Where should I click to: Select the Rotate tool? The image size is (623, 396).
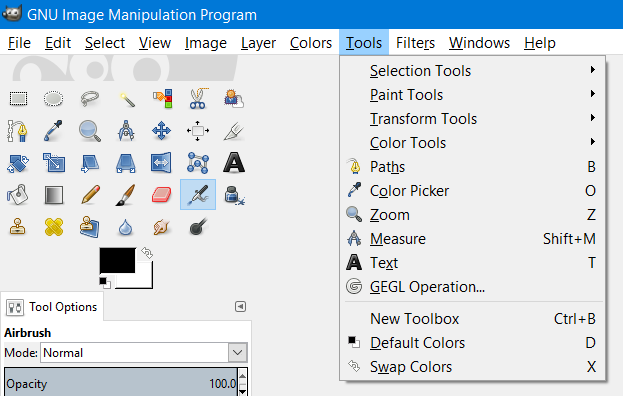[x=17, y=163]
